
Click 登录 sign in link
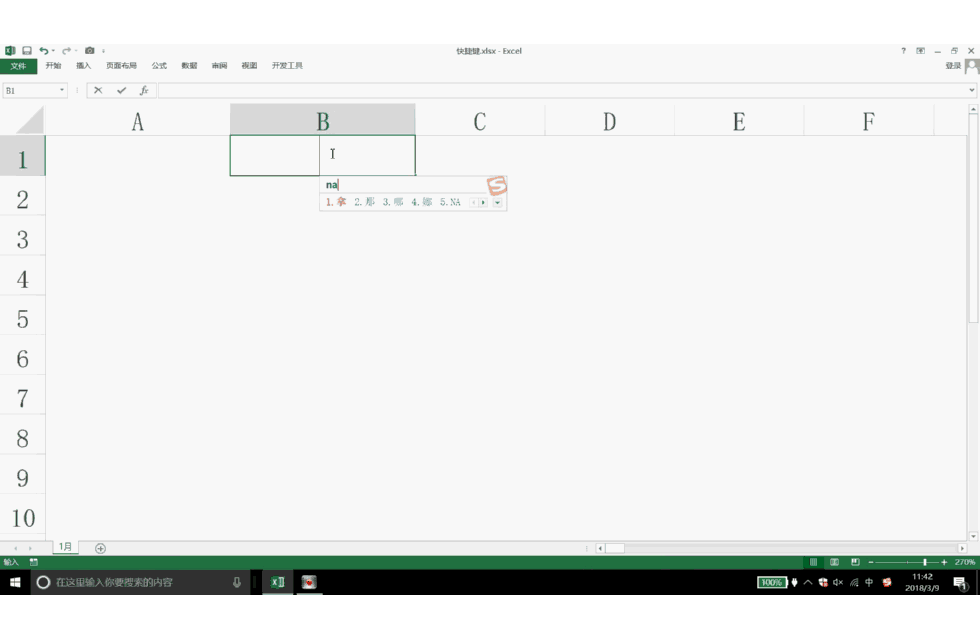(952, 66)
